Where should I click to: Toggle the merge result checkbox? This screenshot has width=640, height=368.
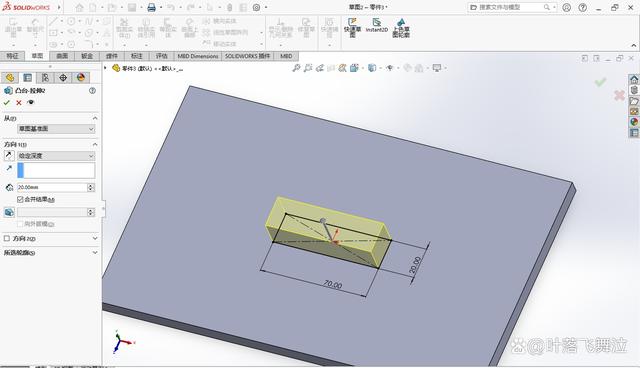coord(20,199)
